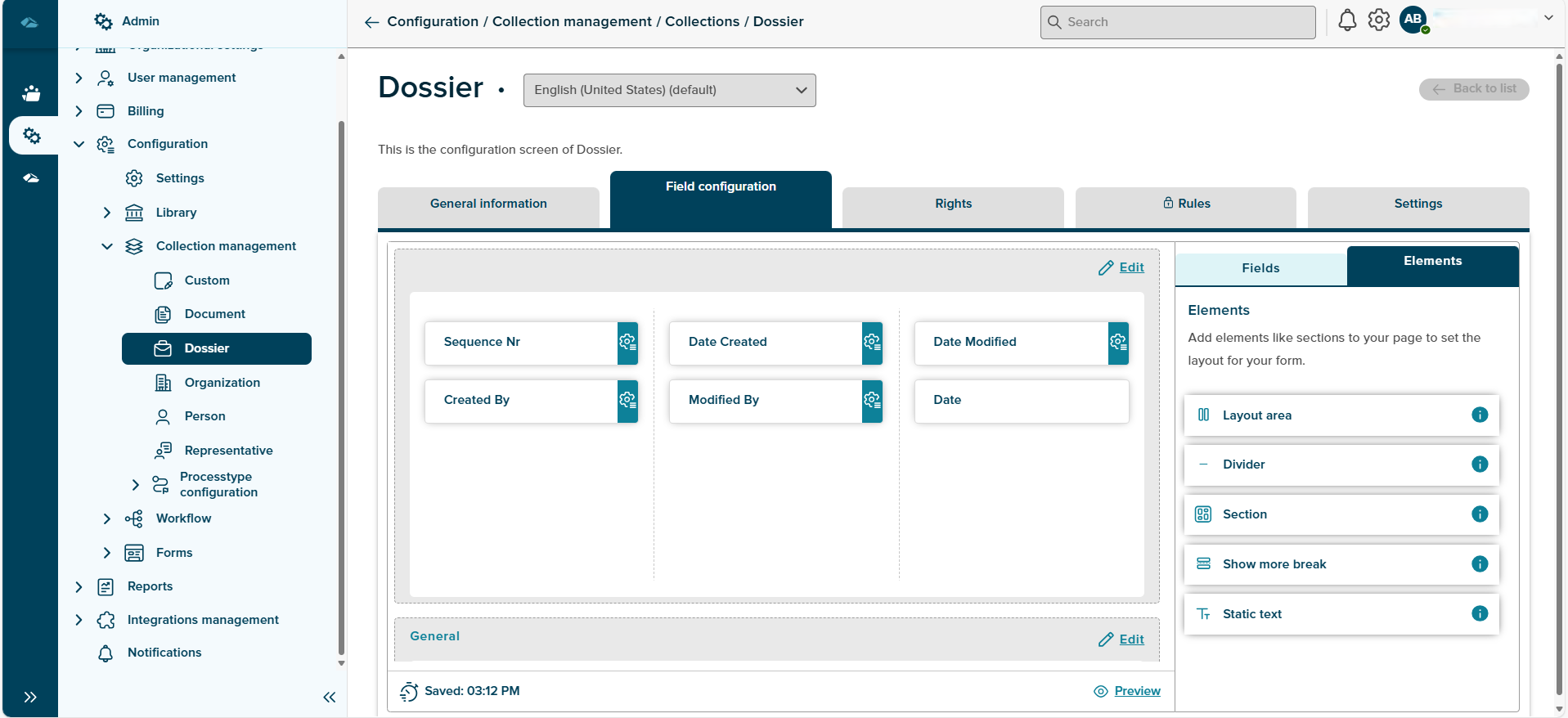Open gear settings on Modified By field
Screen dimensions: 1568x718
872,401
